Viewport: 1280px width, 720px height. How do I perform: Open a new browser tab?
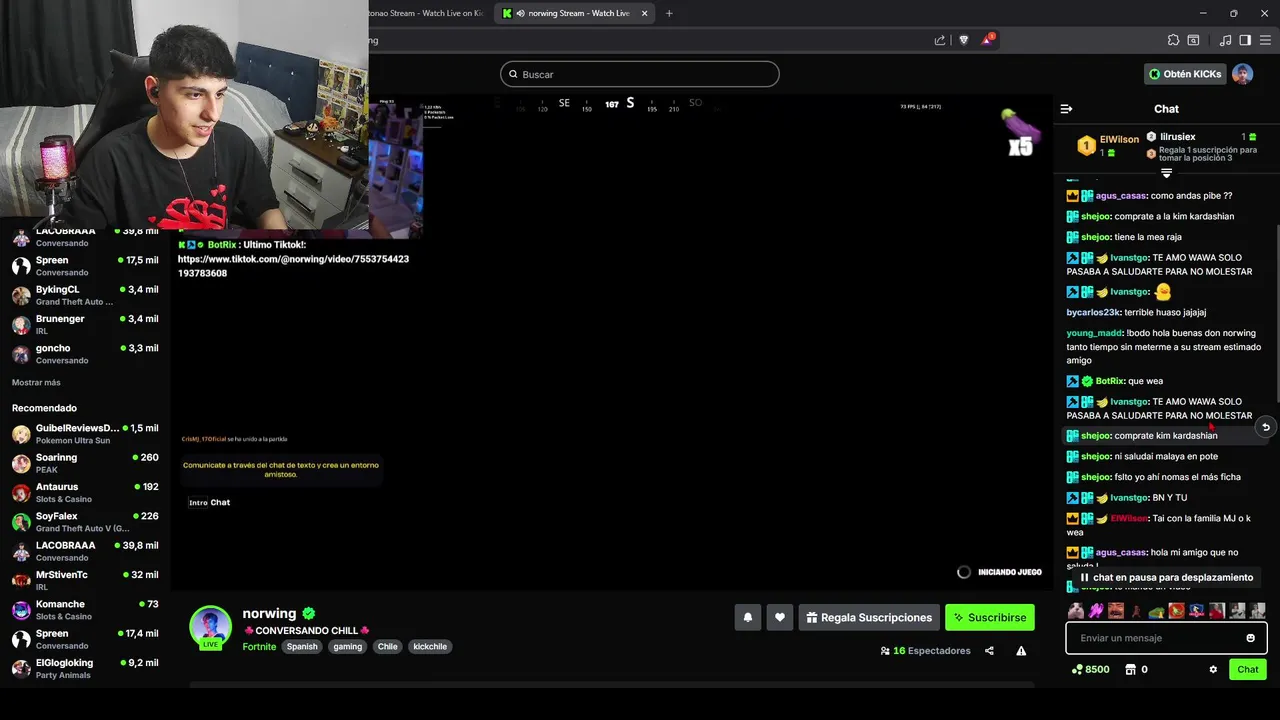tap(669, 13)
